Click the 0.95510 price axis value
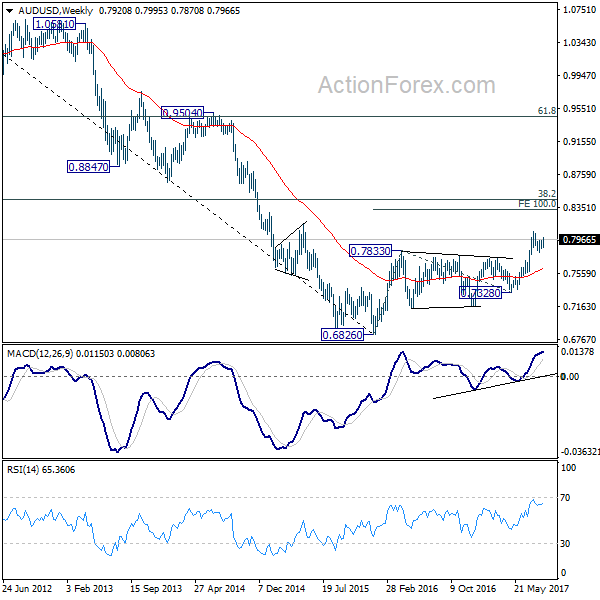The height and width of the screenshot is (600, 600). click(579, 108)
